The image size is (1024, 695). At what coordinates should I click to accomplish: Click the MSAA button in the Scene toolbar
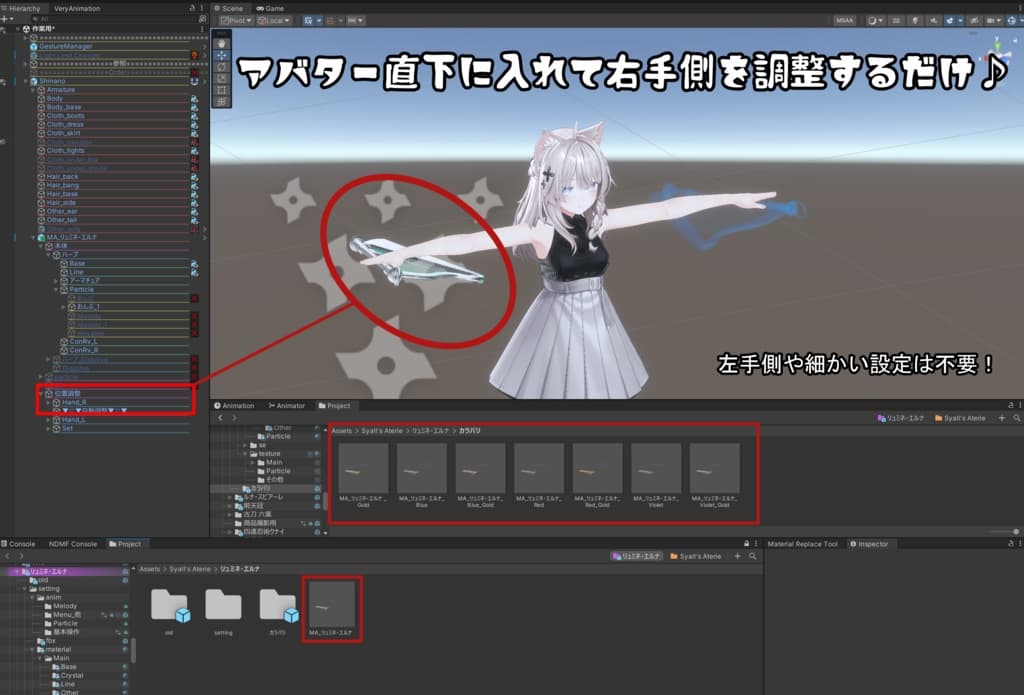pyautogui.click(x=845, y=20)
